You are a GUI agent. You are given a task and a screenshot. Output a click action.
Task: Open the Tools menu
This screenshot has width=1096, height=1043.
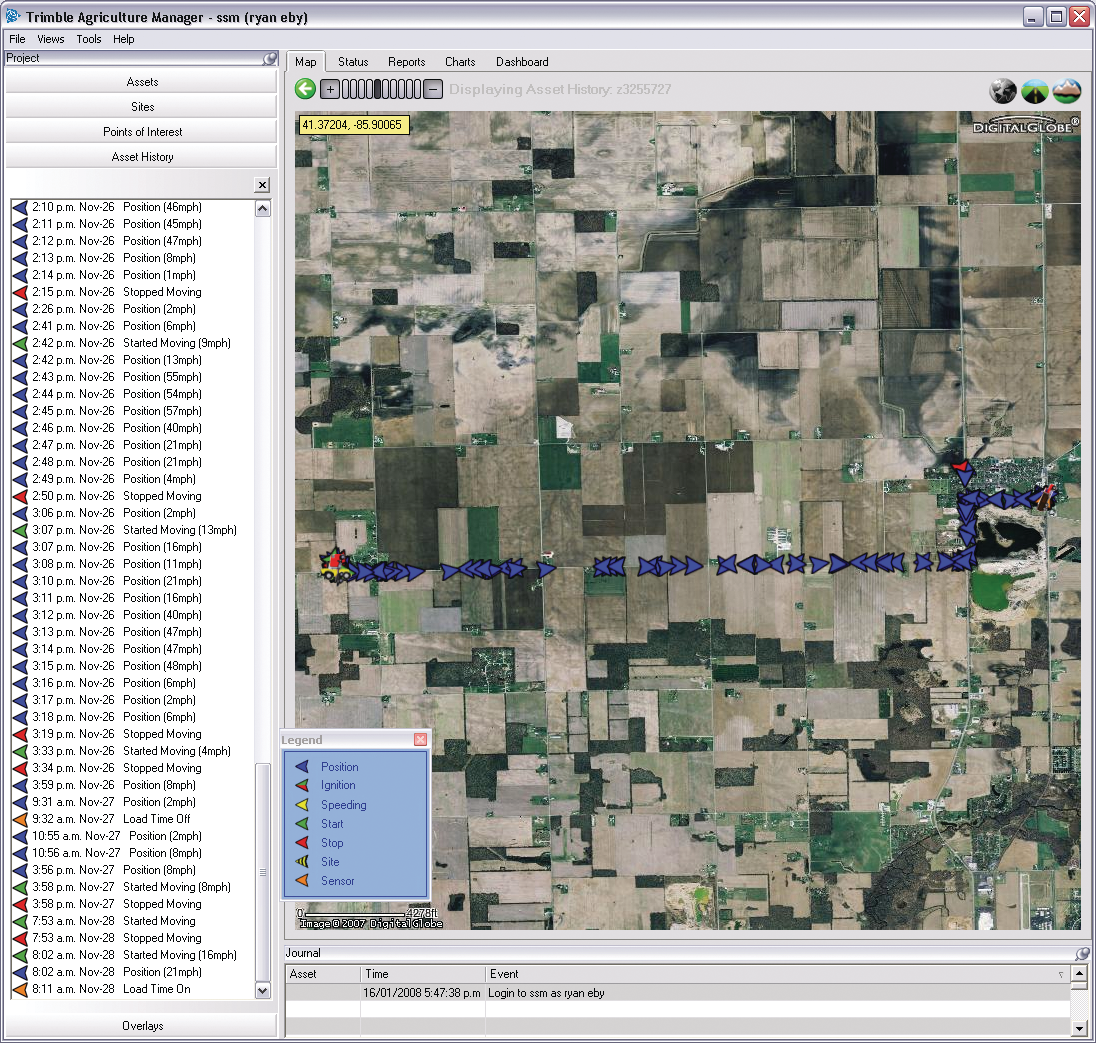pos(89,39)
